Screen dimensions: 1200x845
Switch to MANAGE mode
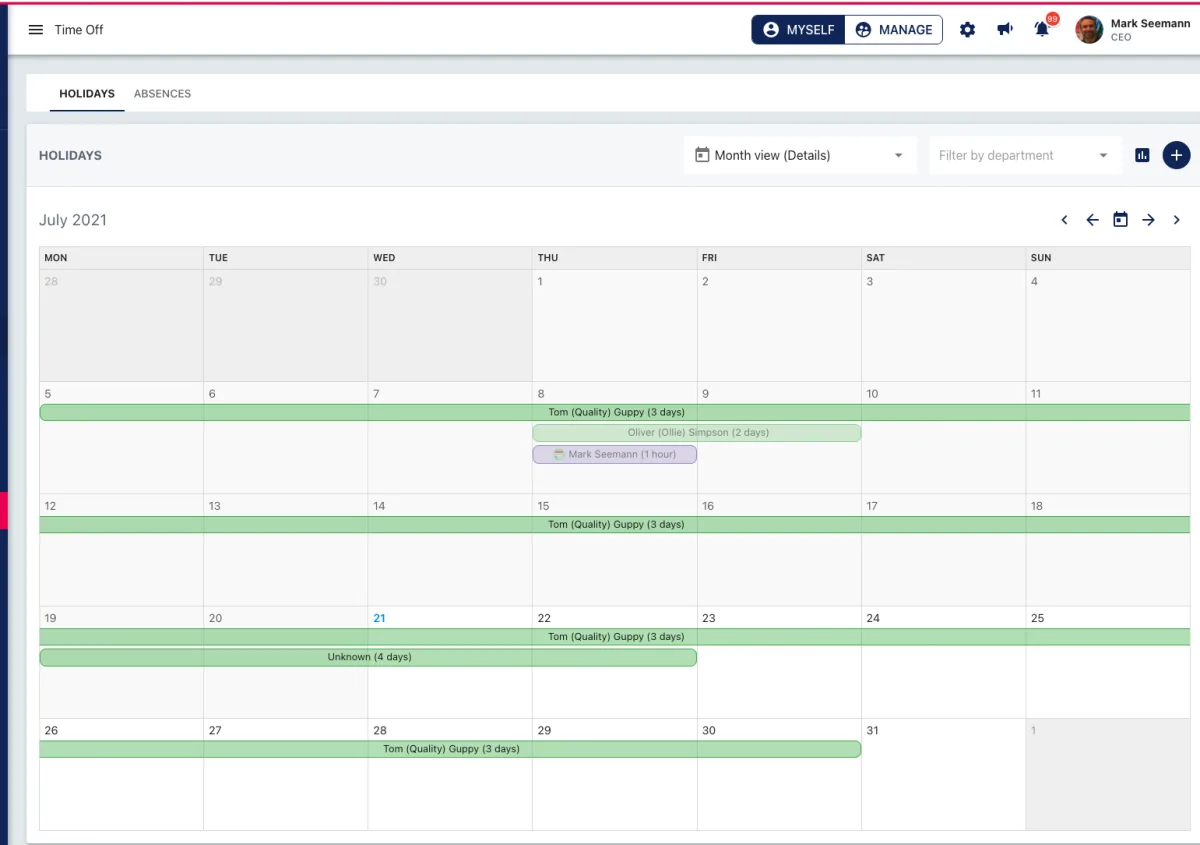point(894,30)
